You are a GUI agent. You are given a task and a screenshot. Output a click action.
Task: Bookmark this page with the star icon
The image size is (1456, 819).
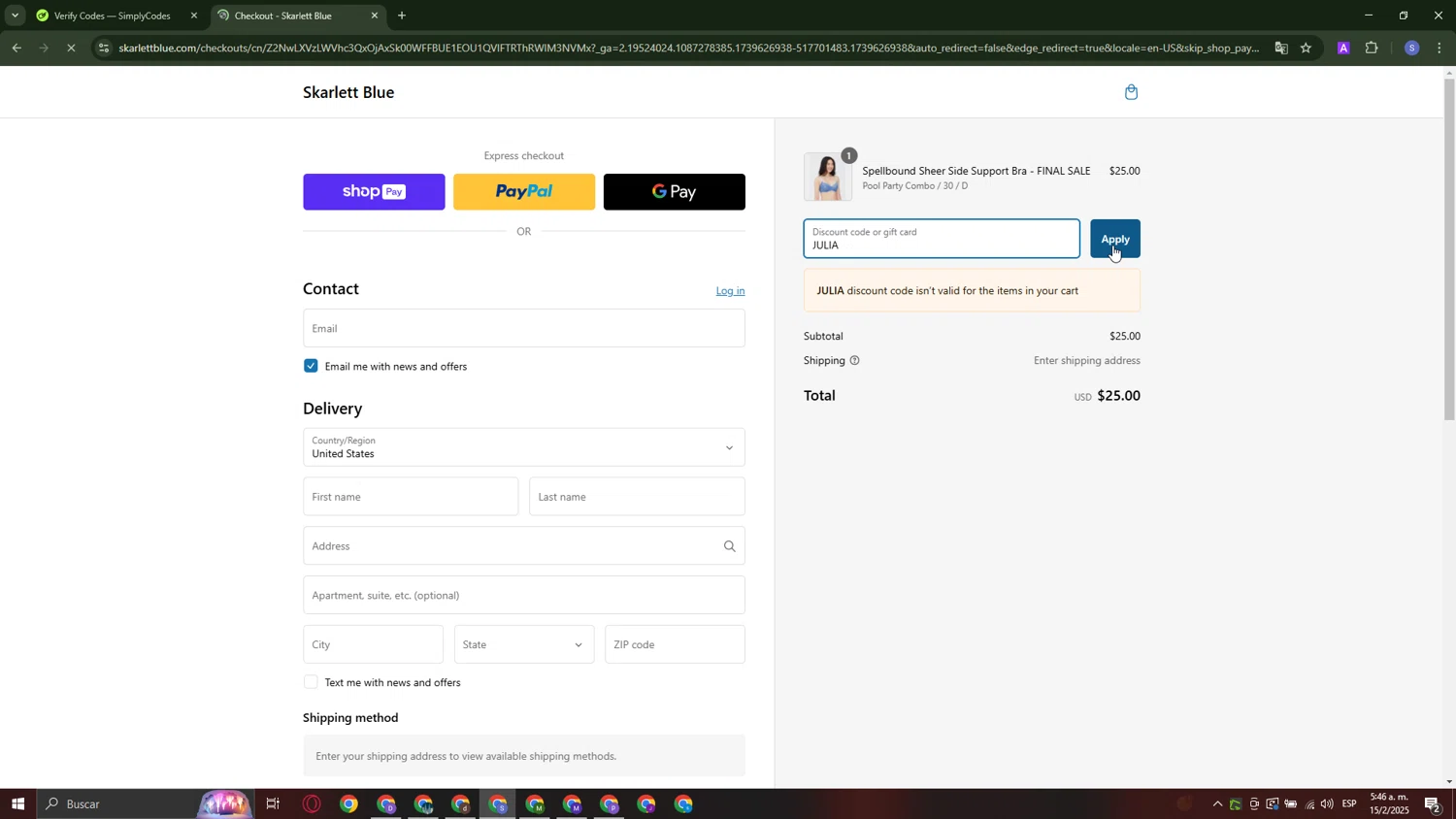click(1307, 48)
